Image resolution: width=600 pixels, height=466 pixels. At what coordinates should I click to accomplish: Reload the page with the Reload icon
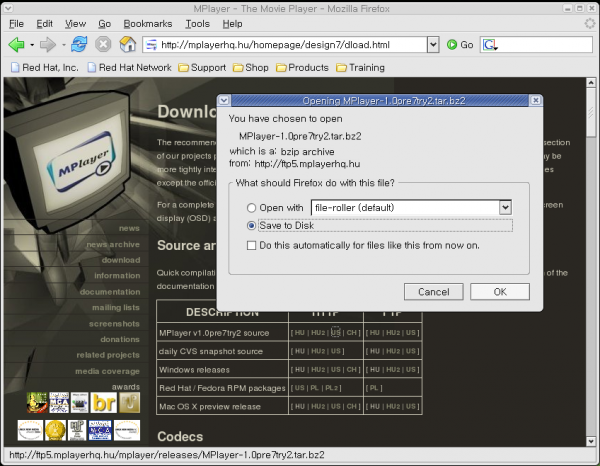(79, 44)
